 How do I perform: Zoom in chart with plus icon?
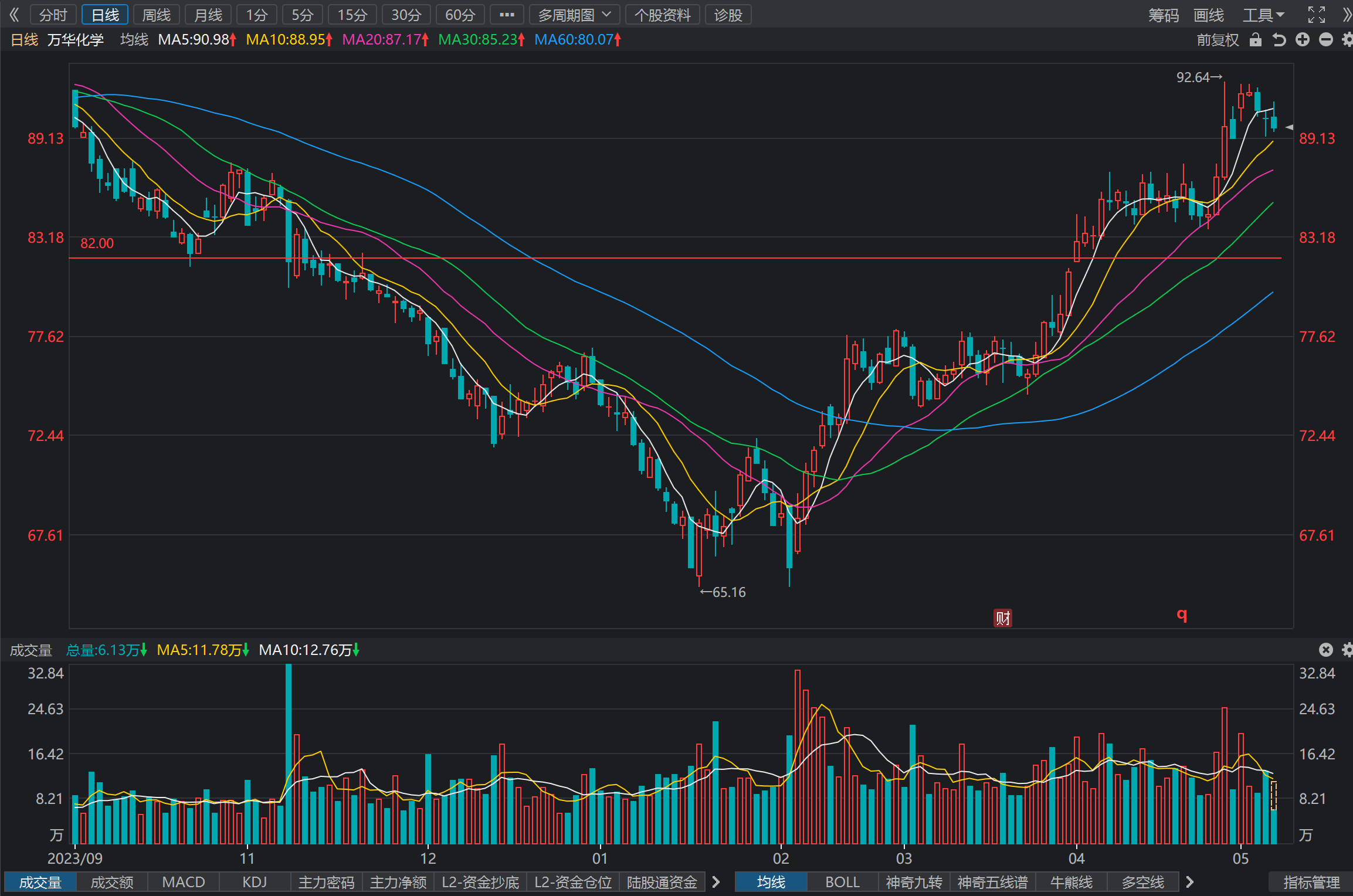pos(1303,40)
